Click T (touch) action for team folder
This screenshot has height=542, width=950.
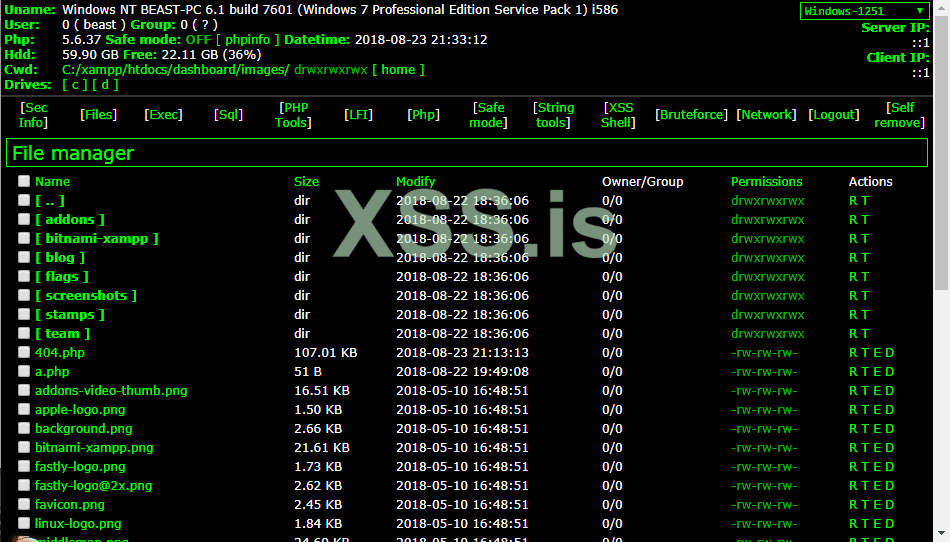(865, 334)
